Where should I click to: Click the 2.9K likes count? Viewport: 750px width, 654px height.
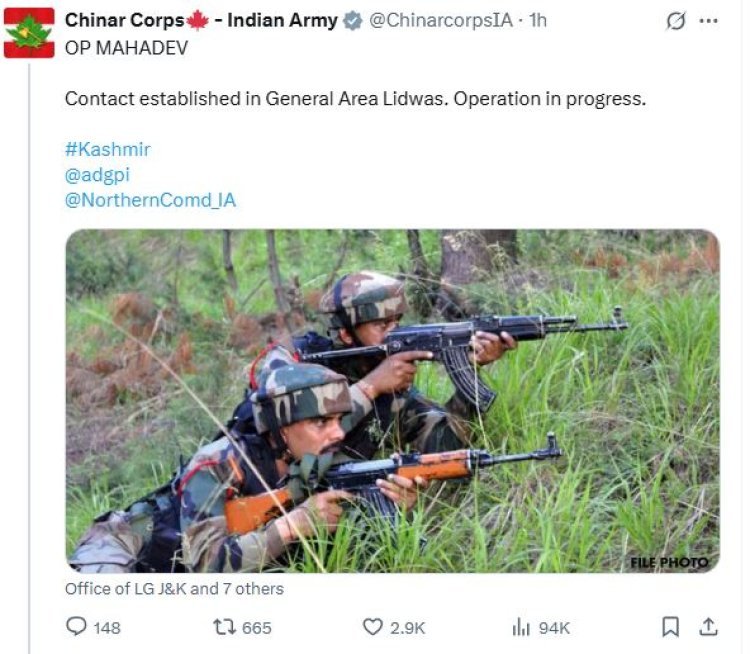pyautogui.click(x=407, y=628)
